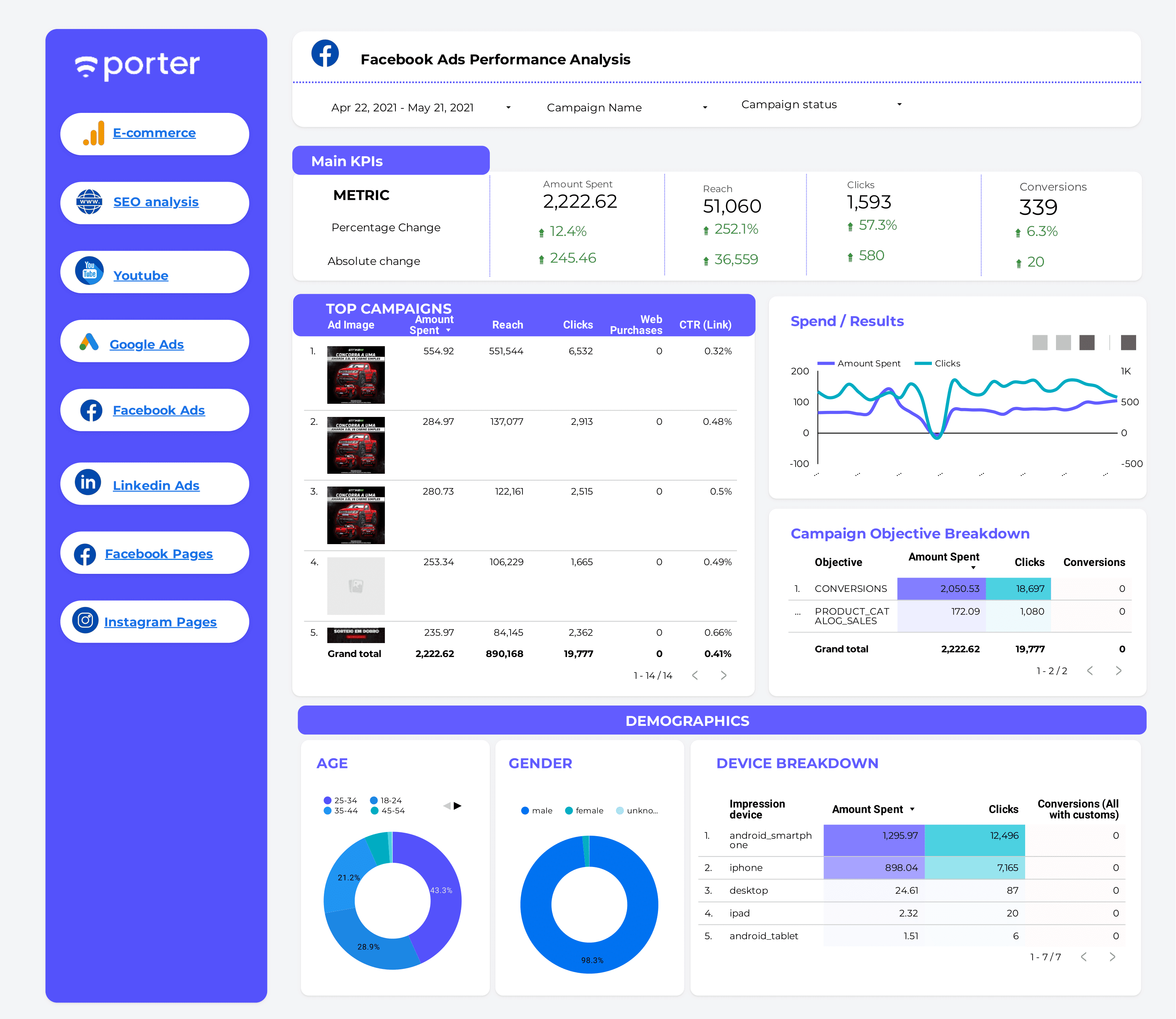The height and width of the screenshot is (1019, 1176).
Task: Click the Instagram Pages logo icon
Action: point(85,620)
